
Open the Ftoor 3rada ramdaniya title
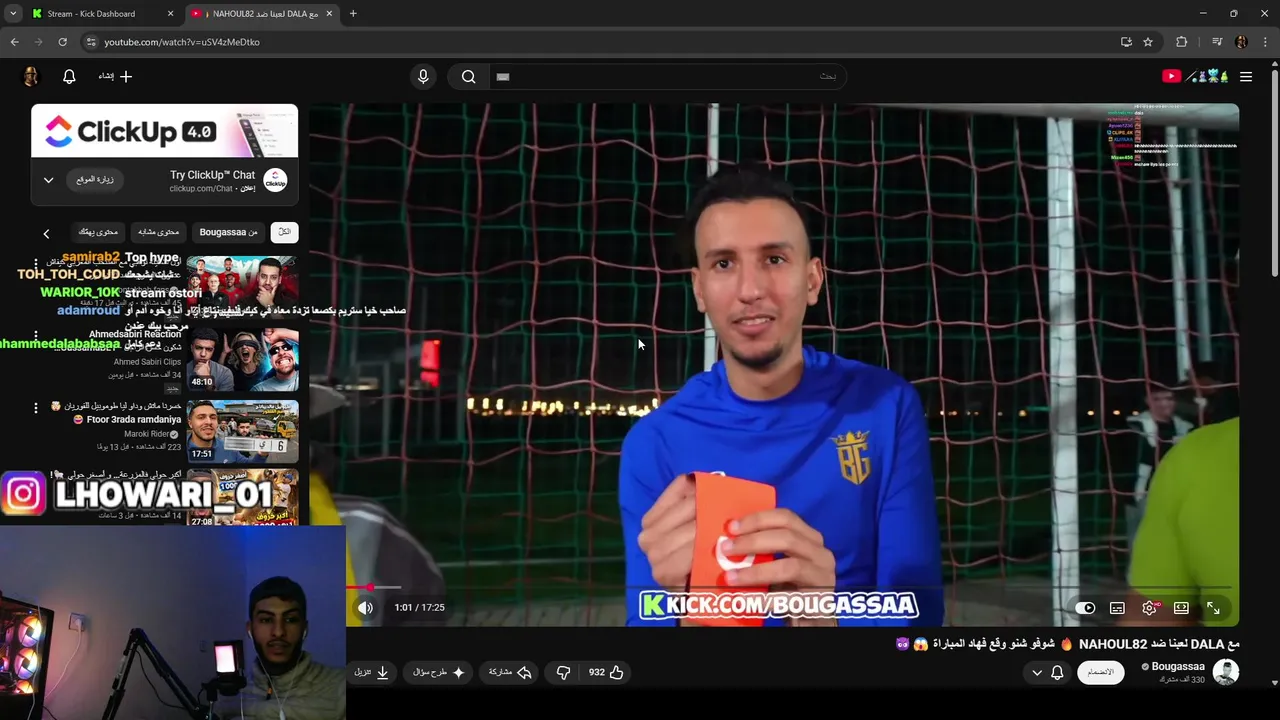point(116,413)
